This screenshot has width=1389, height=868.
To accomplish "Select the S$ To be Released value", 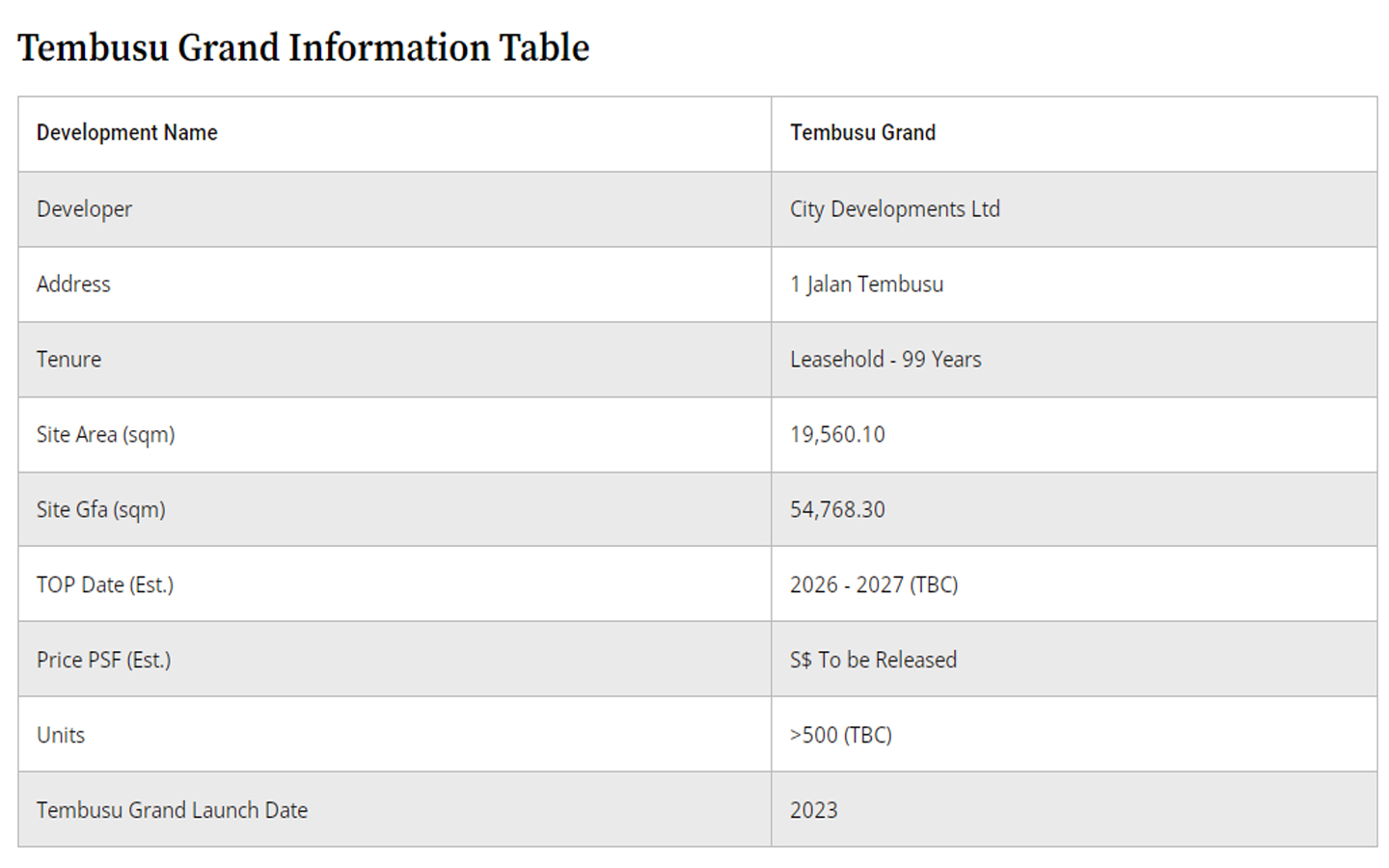I will pyautogui.click(x=873, y=661).
